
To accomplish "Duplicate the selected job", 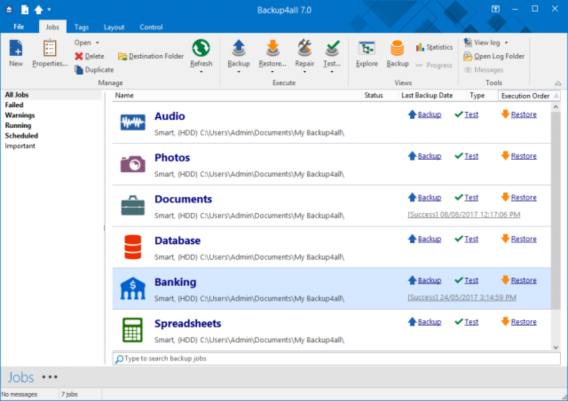I will [94, 70].
